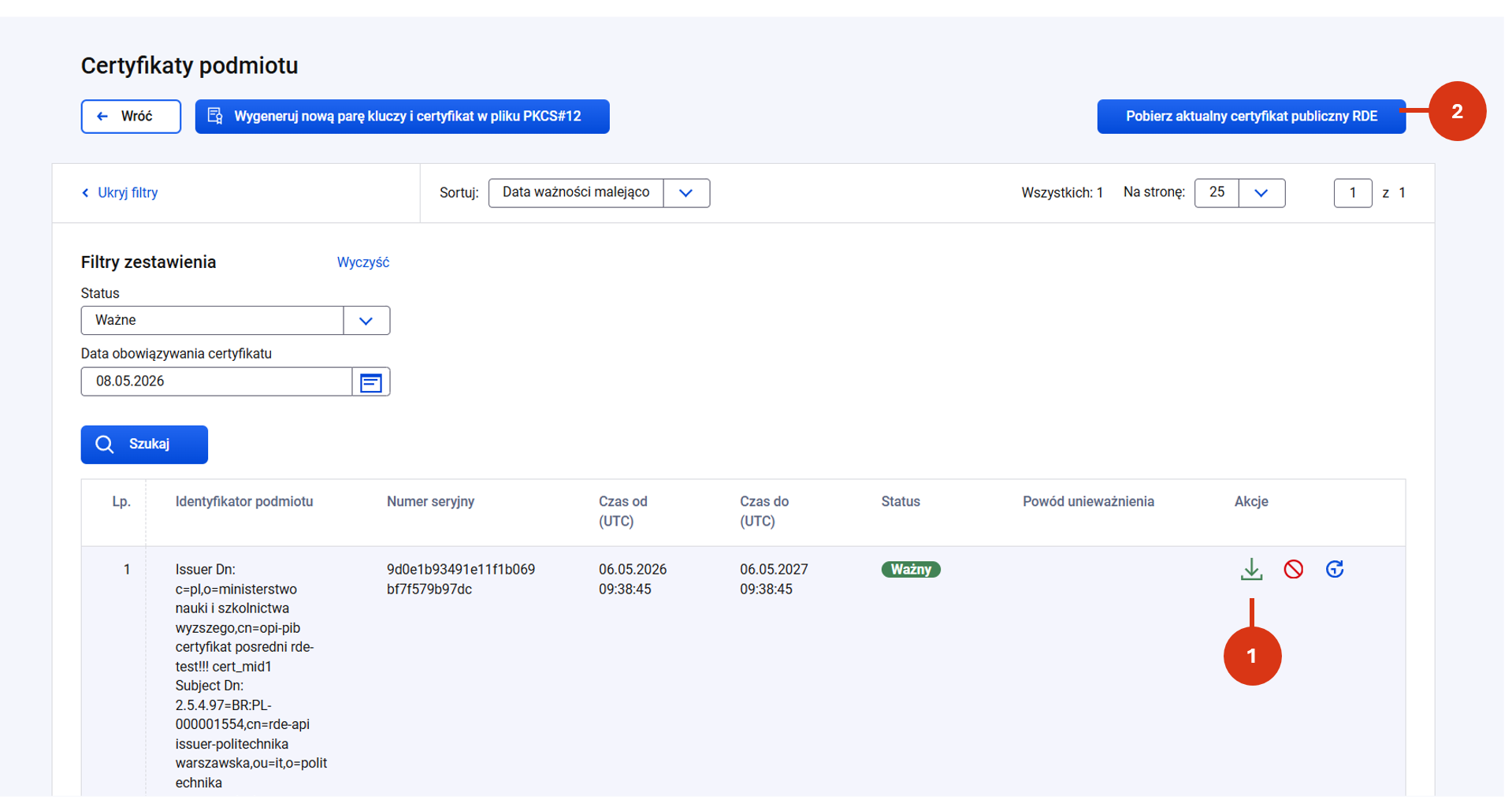
Task: Click the page number input field
Action: 1353,193
